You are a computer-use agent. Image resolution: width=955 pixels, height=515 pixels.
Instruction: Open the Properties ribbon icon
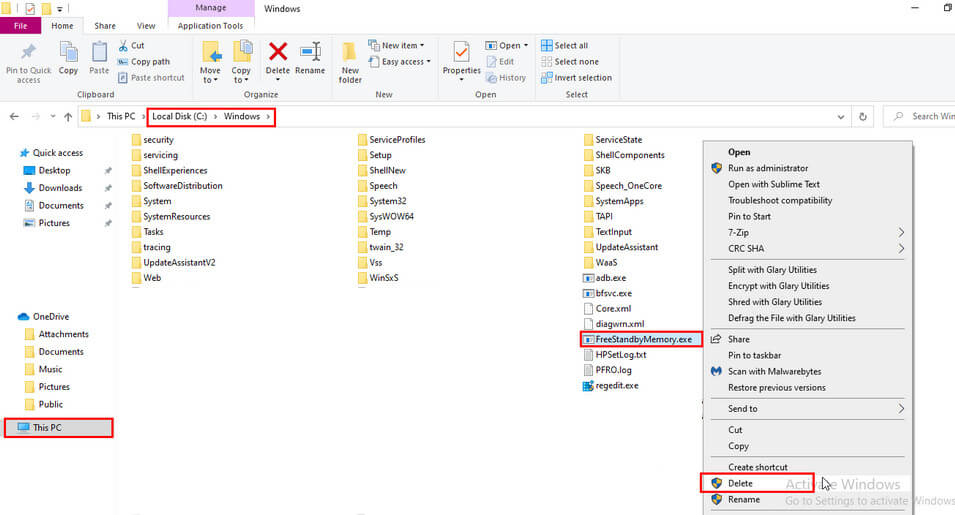coord(461,52)
